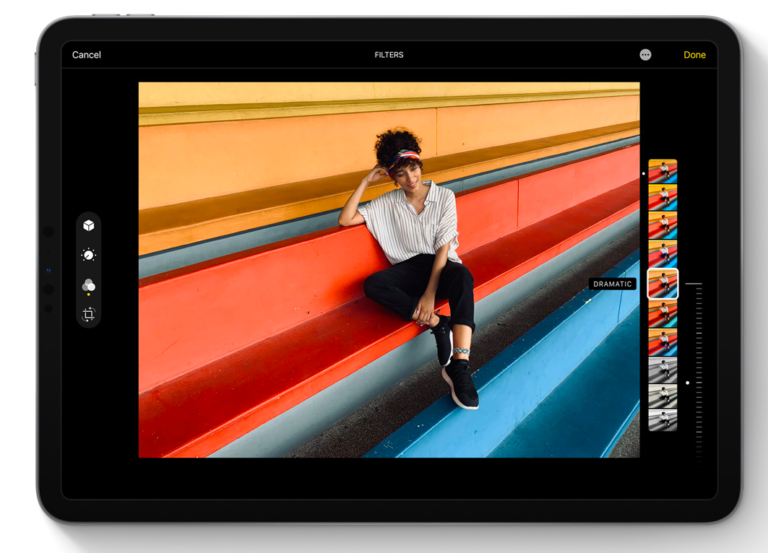Tap Done to save the edit
768x553 pixels.
click(x=695, y=55)
